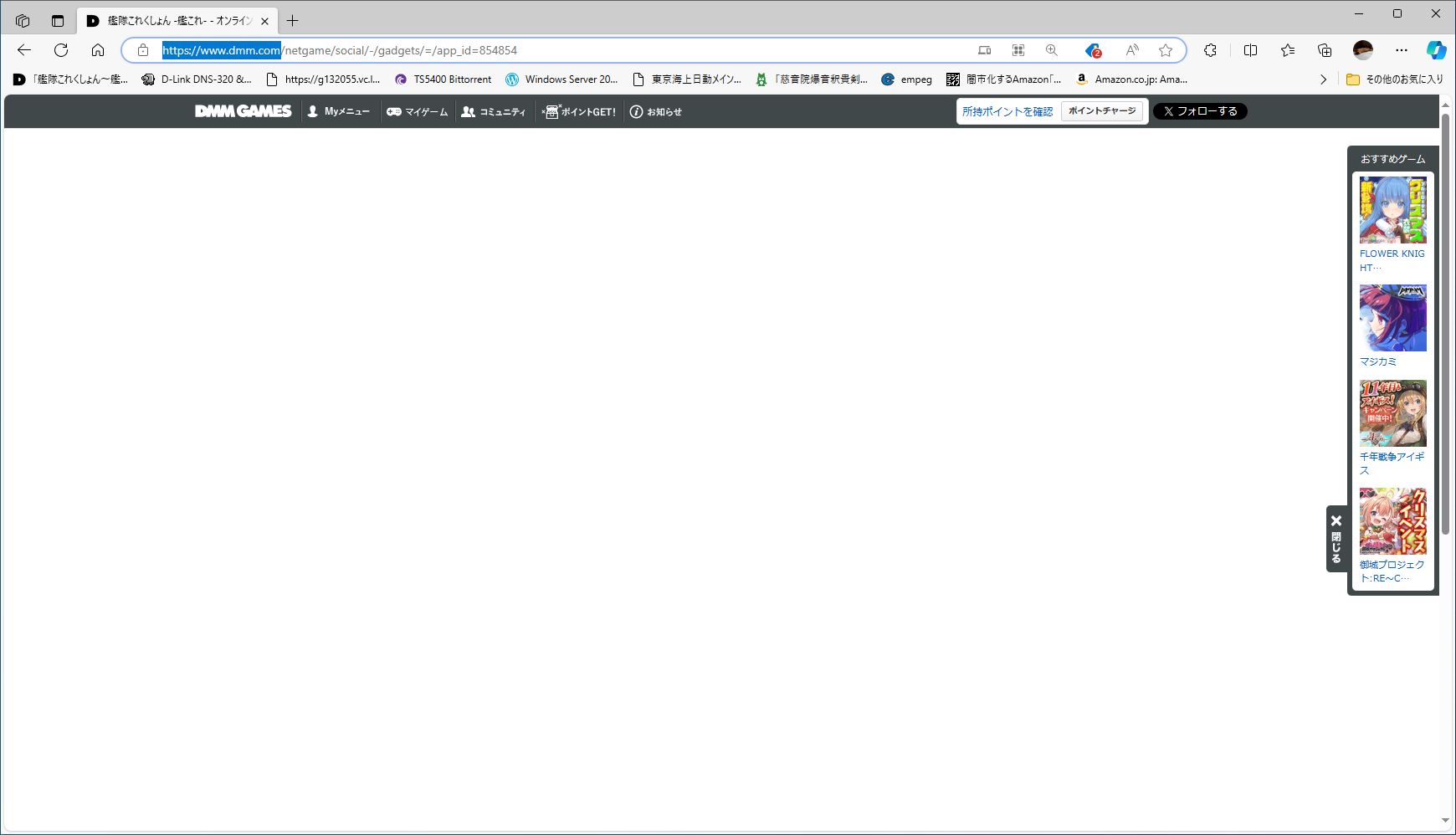The image size is (1456, 835).
Task: Open the FLOWER KNIGHT game thumbnail
Action: [x=1392, y=210]
